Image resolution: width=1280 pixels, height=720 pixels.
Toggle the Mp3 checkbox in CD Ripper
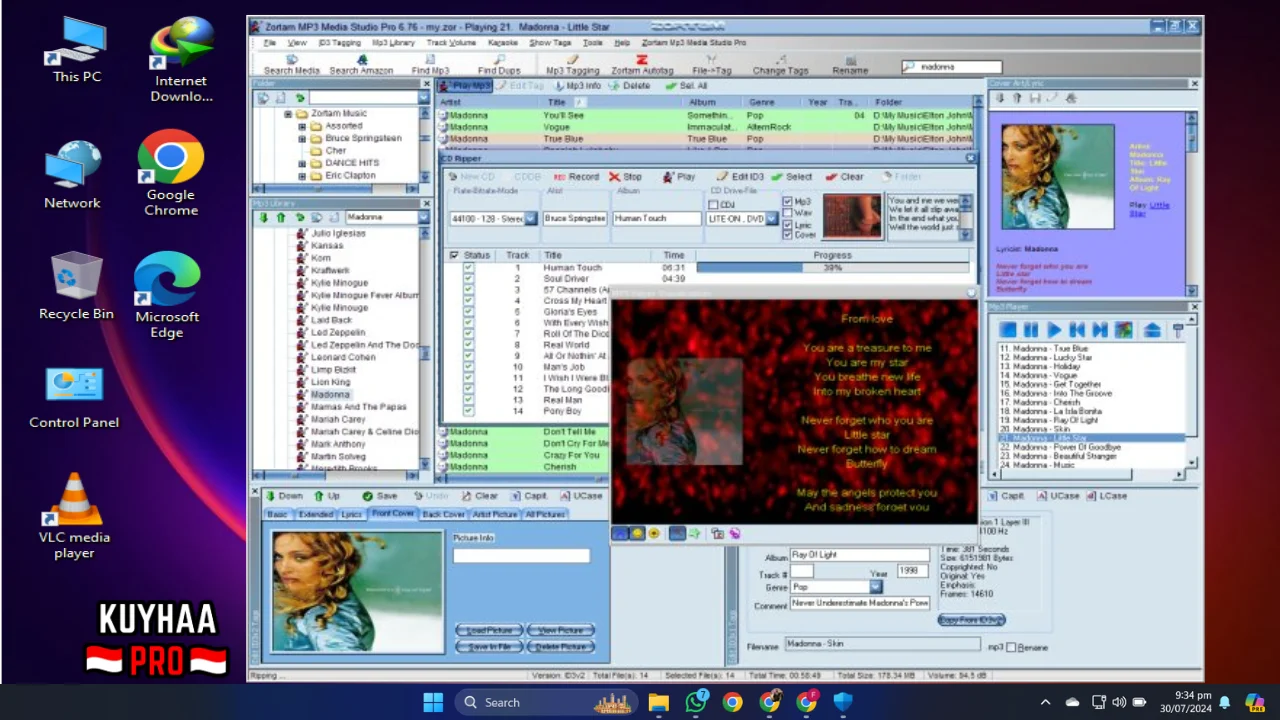(x=788, y=202)
